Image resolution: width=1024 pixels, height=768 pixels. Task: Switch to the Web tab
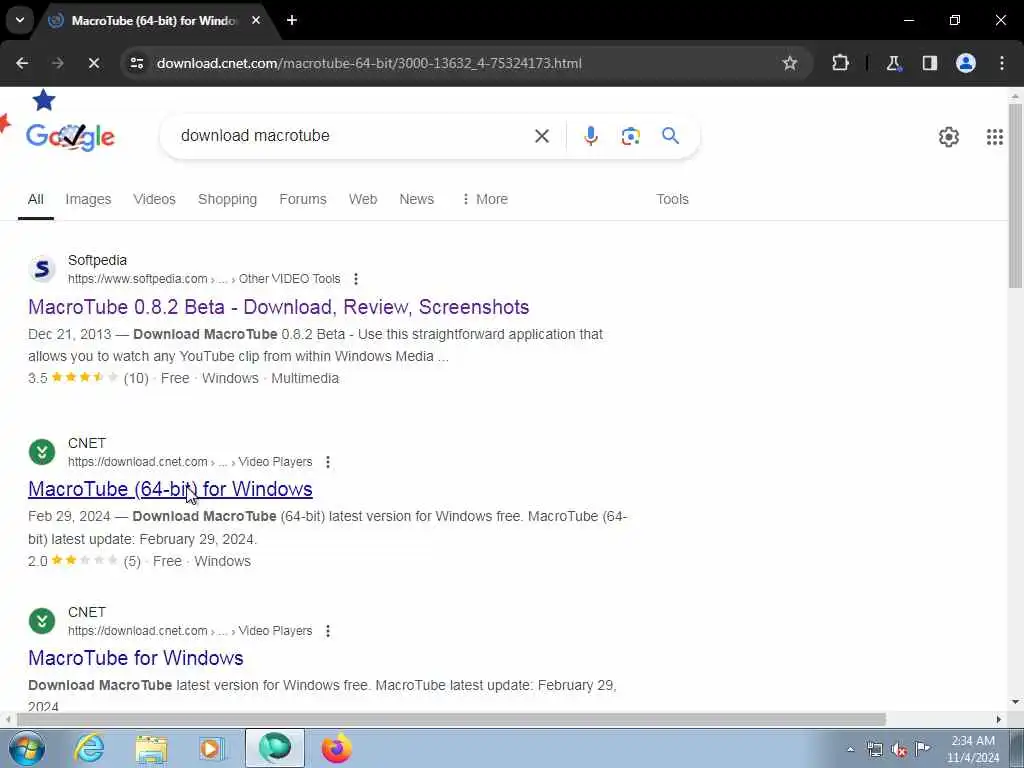363,199
